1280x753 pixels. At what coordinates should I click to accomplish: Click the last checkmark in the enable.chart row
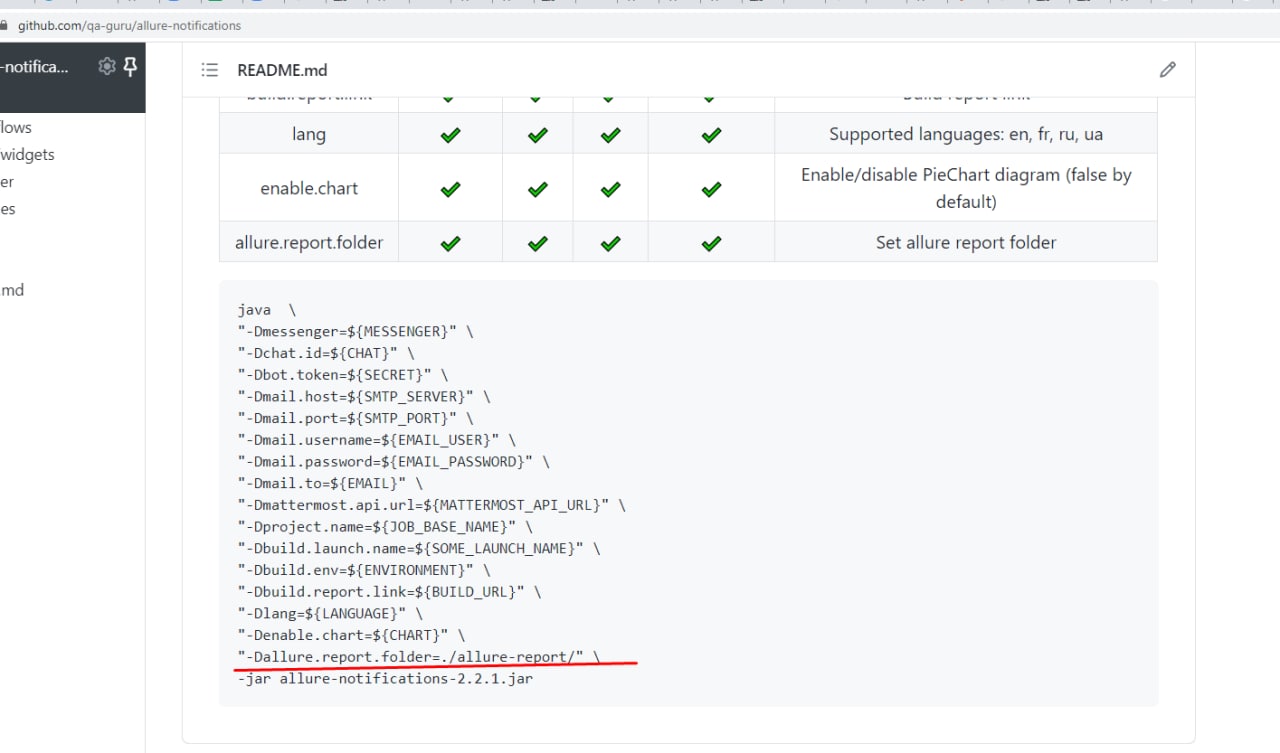coord(711,188)
